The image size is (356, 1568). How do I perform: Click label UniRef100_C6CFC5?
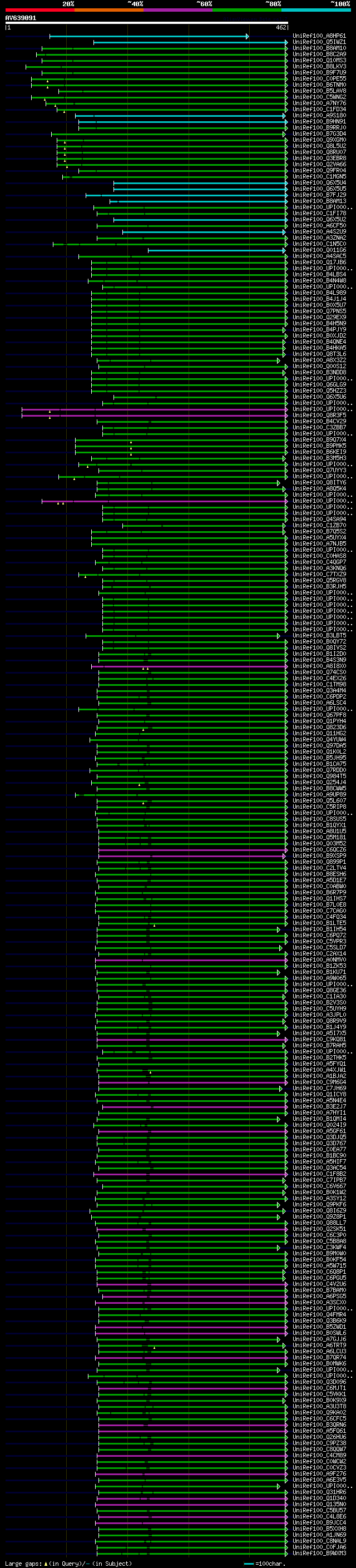point(319,1419)
